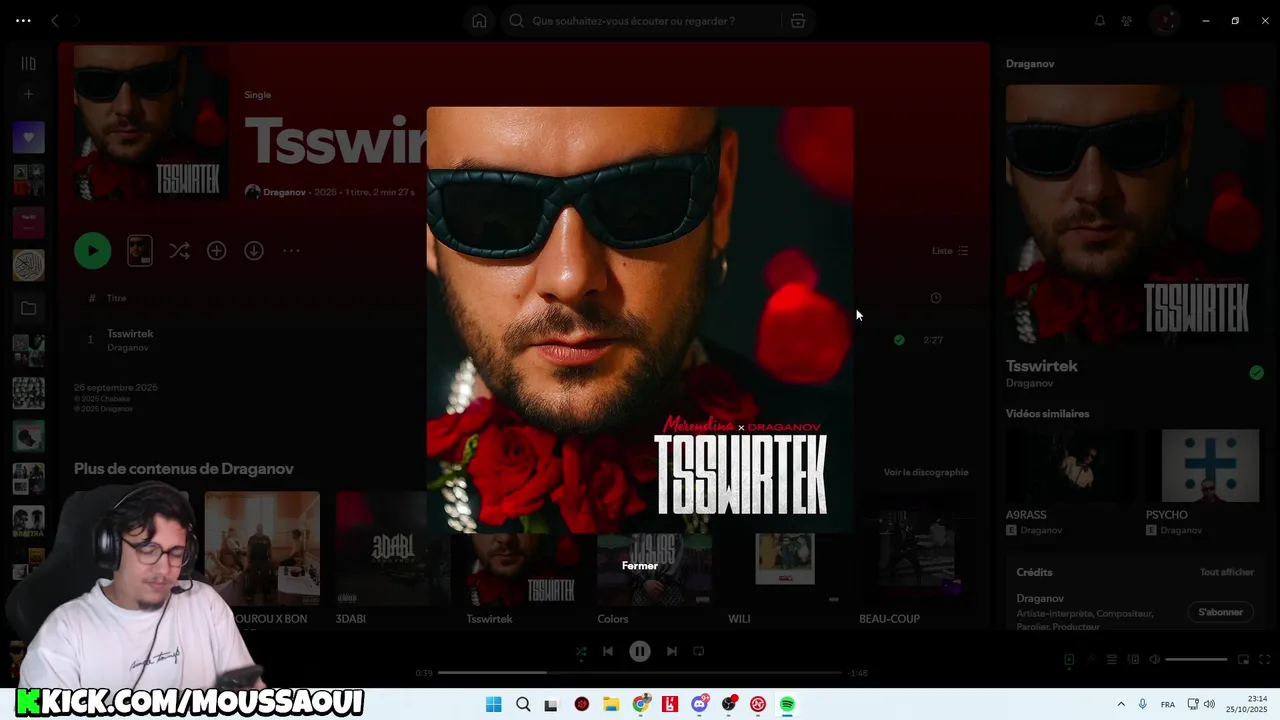Enter full screen mode icon
1280x720 pixels.
pos(1266,660)
